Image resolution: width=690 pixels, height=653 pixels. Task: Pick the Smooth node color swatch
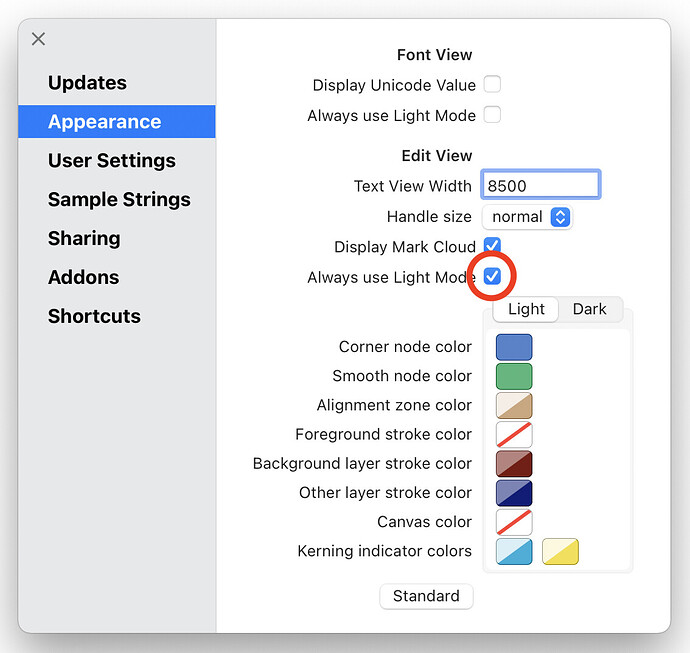(514, 376)
